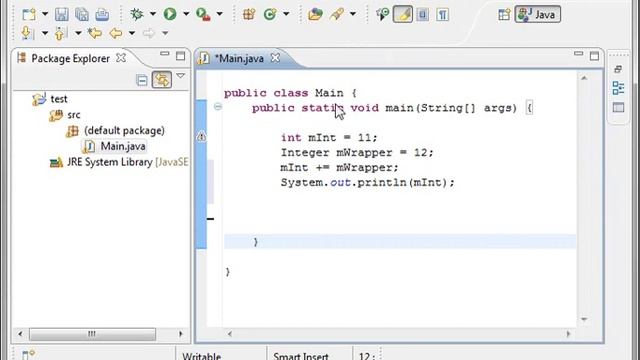
Task: Click the editor vertical scrollbar down arrow
Action: (584, 319)
